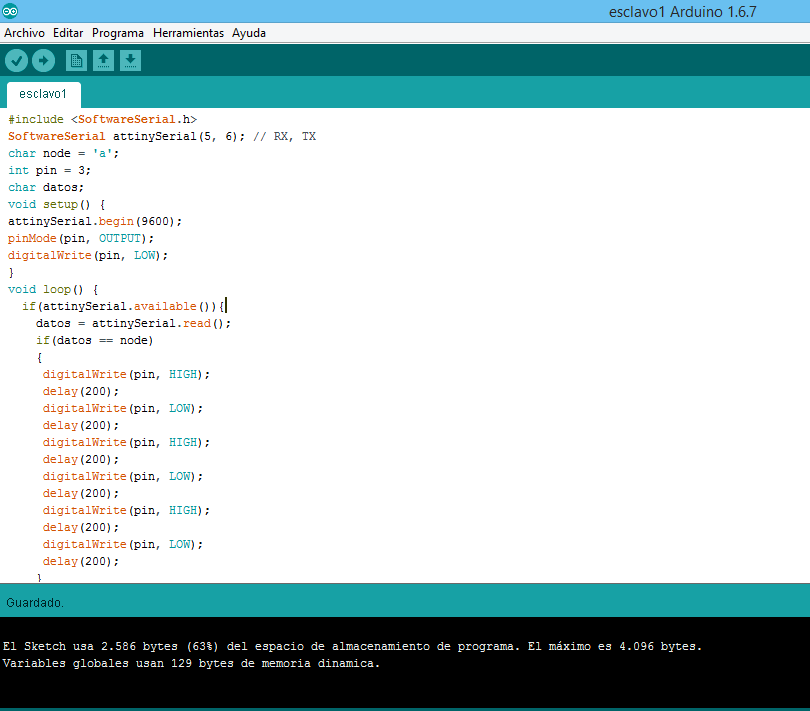Click the "char node = 'a';" line
The image size is (810, 711).
[x=63, y=153]
